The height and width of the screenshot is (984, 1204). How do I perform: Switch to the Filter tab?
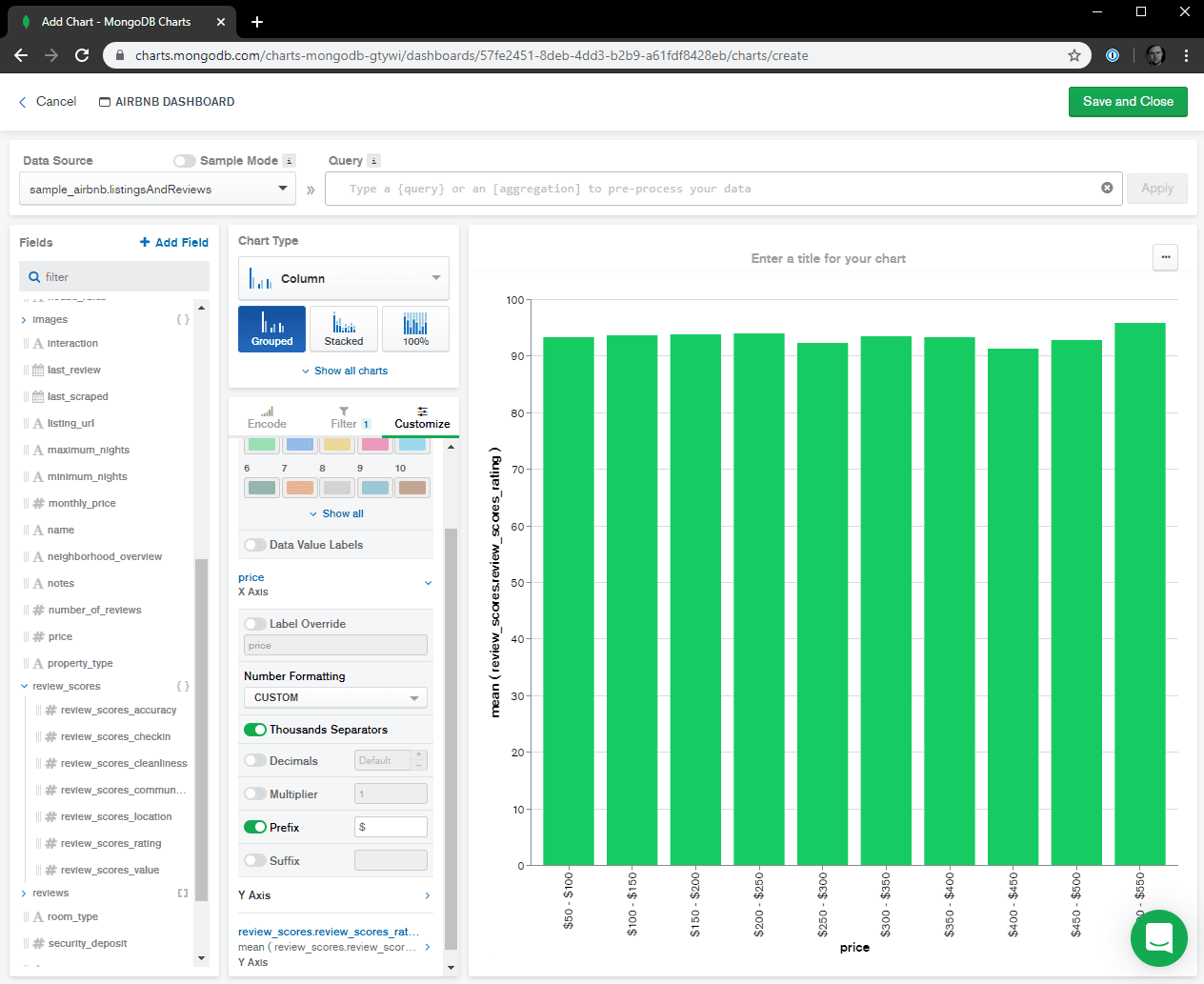coord(345,417)
